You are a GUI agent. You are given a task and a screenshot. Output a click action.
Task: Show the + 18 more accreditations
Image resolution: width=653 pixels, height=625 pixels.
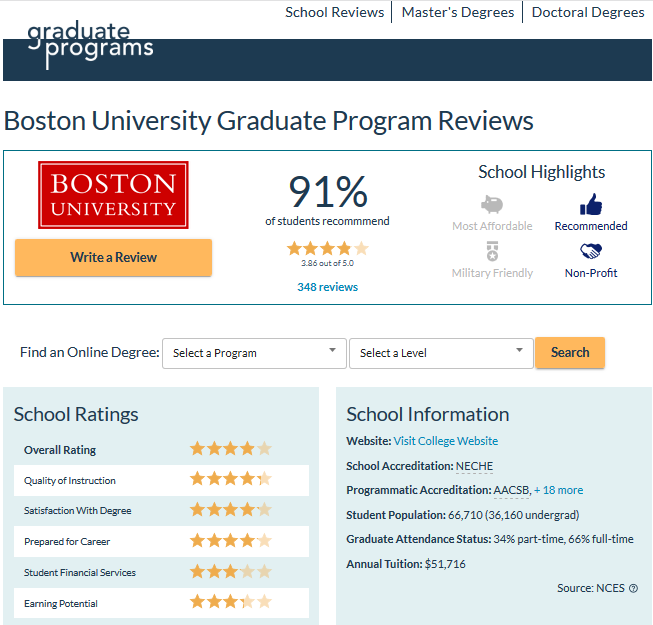click(x=558, y=490)
